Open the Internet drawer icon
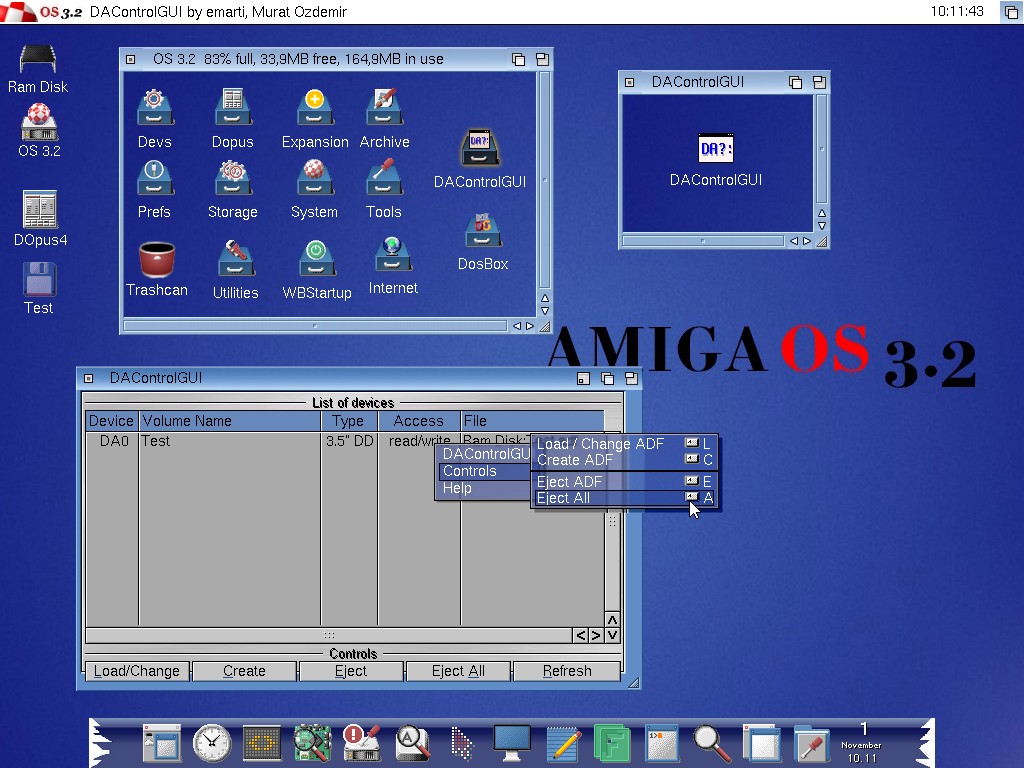Screen dimensions: 1024x768 point(393,256)
